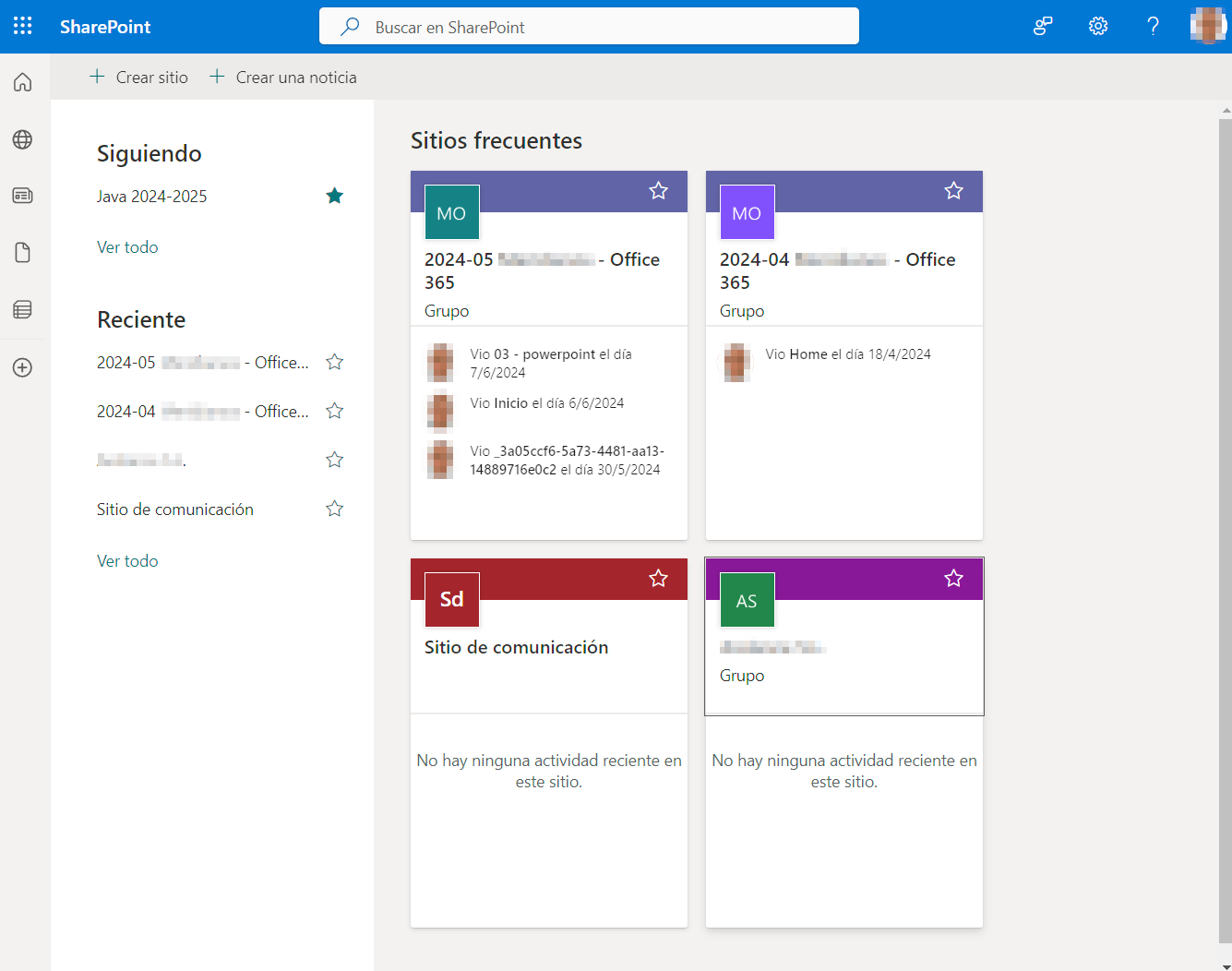Open the News icon in left rail
Viewport: 1232px width, 971px height.
coord(23,196)
